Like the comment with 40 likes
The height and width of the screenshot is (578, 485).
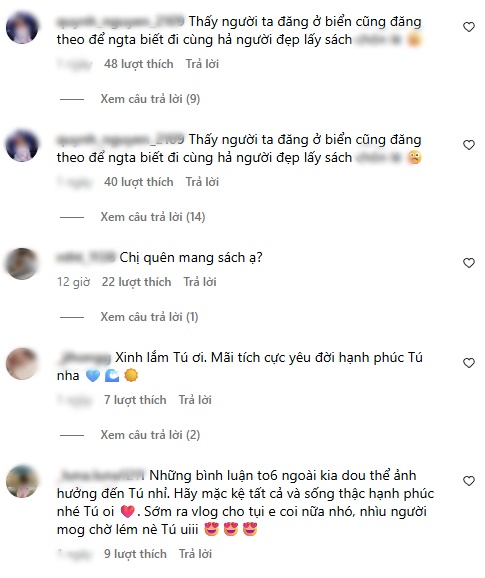pos(468,145)
